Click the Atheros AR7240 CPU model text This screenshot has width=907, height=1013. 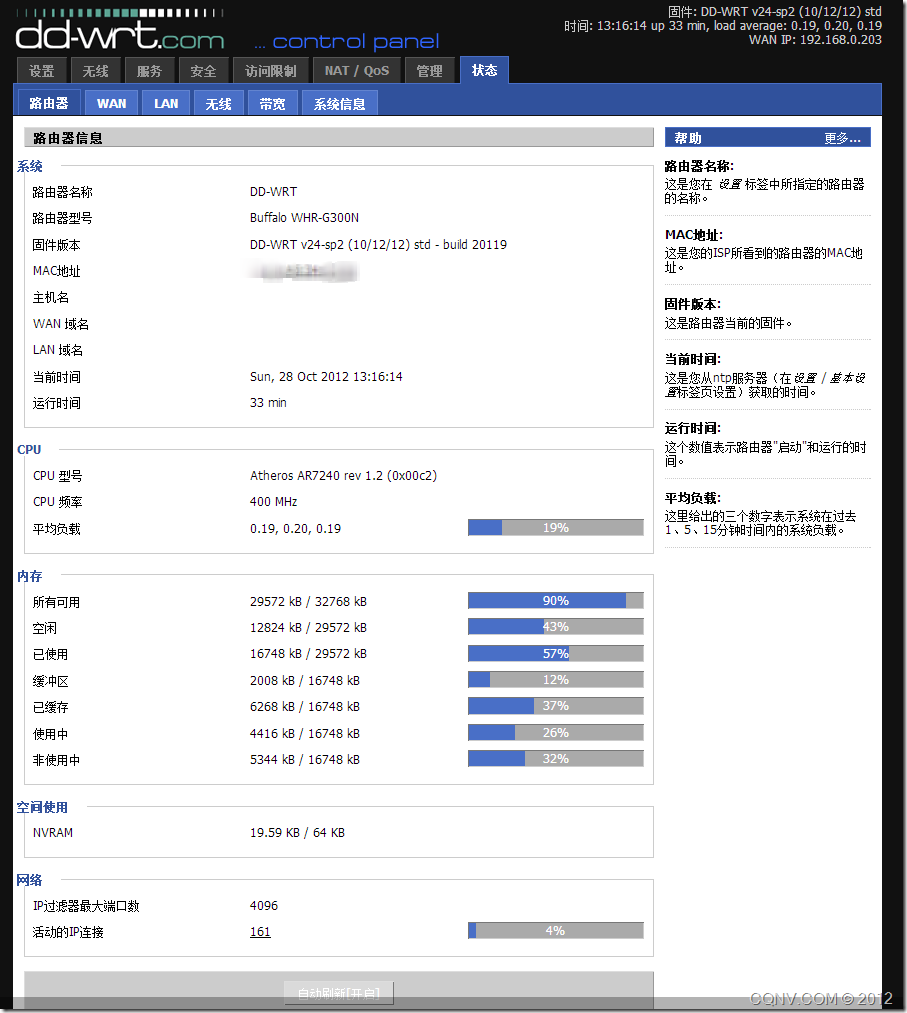343,475
